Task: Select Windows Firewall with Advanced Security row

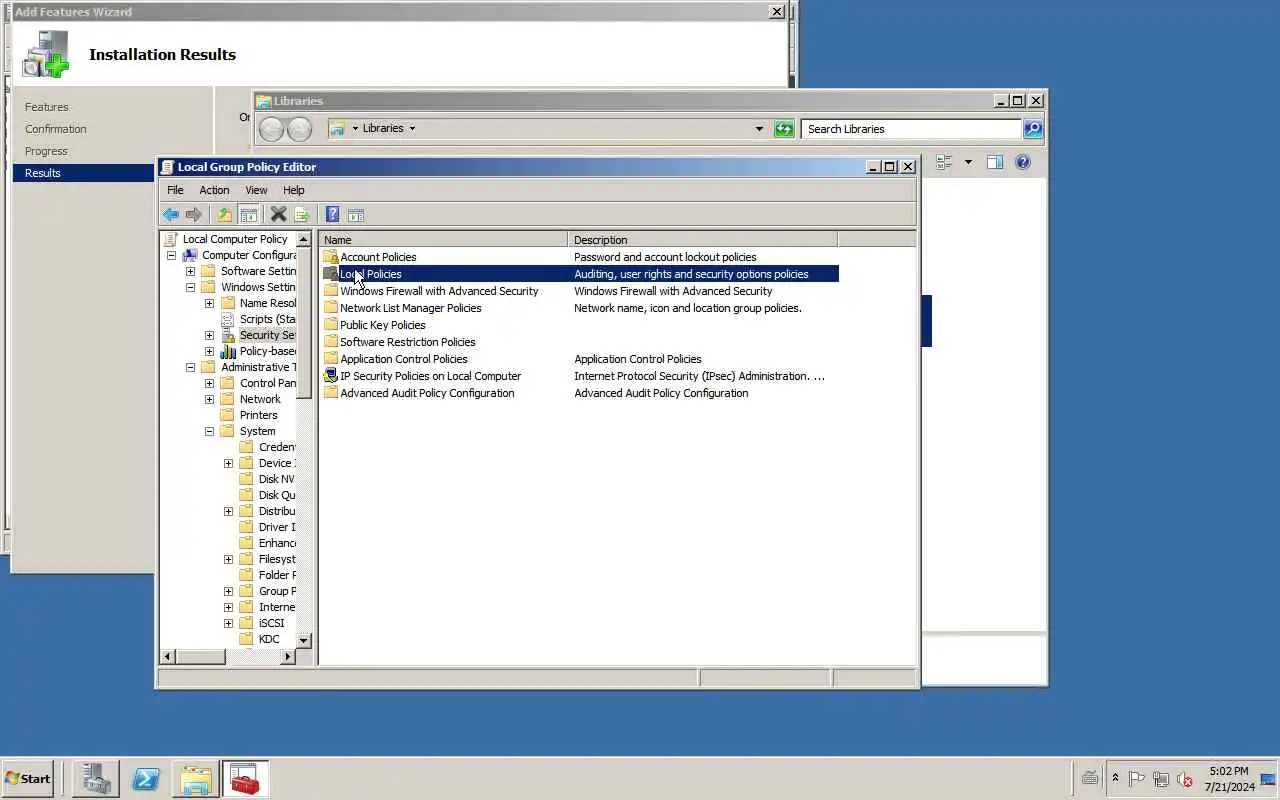Action: pyautogui.click(x=580, y=291)
